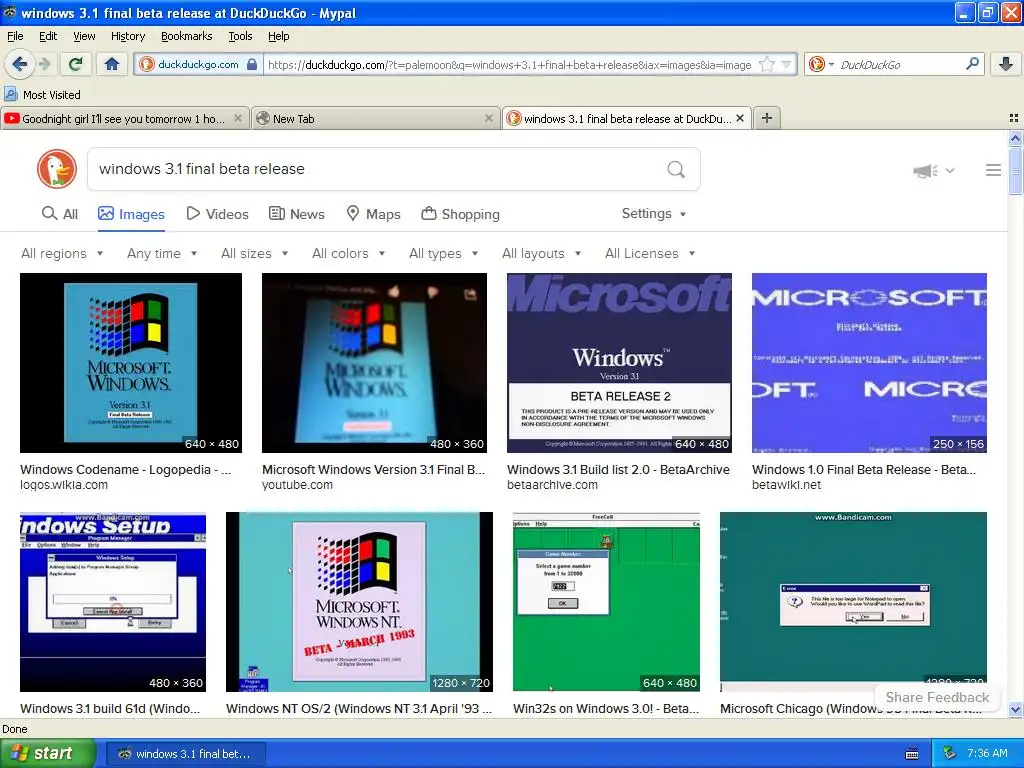Open the URL history dropdown arrow
Viewport: 1024px width, 768px height.
pyautogui.click(x=786, y=65)
